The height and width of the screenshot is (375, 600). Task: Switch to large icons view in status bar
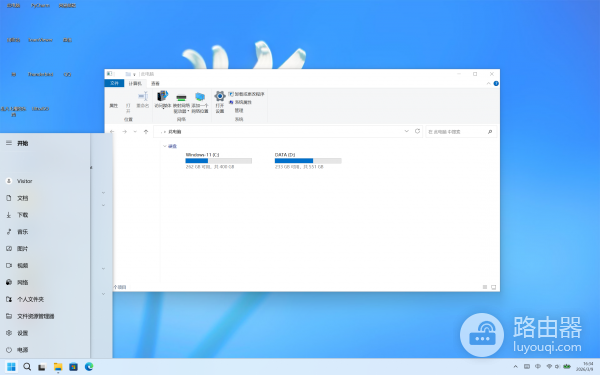(x=494, y=287)
